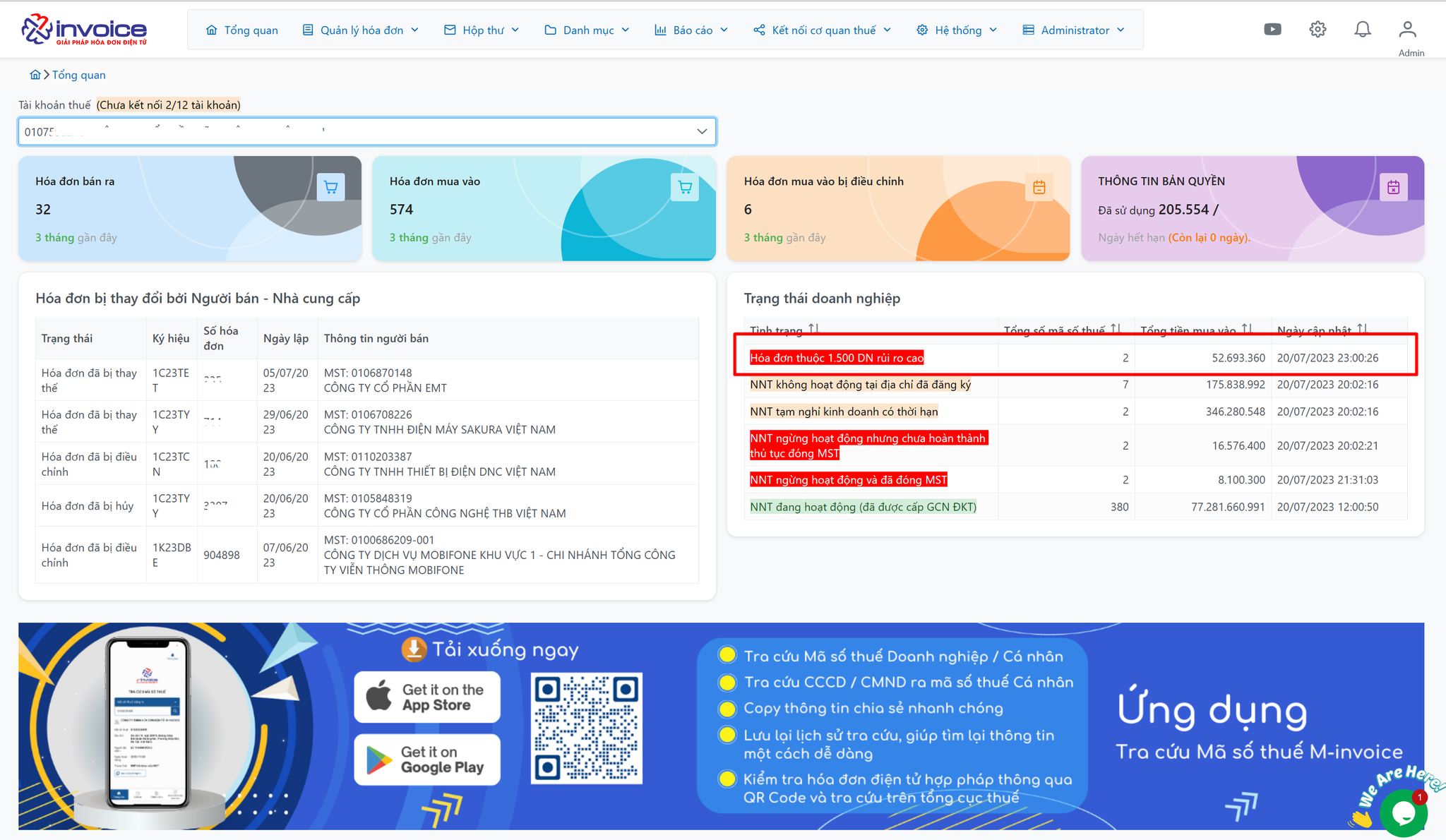Click the notification bell icon in top navigation
The image size is (1446, 840).
click(1362, 29)
